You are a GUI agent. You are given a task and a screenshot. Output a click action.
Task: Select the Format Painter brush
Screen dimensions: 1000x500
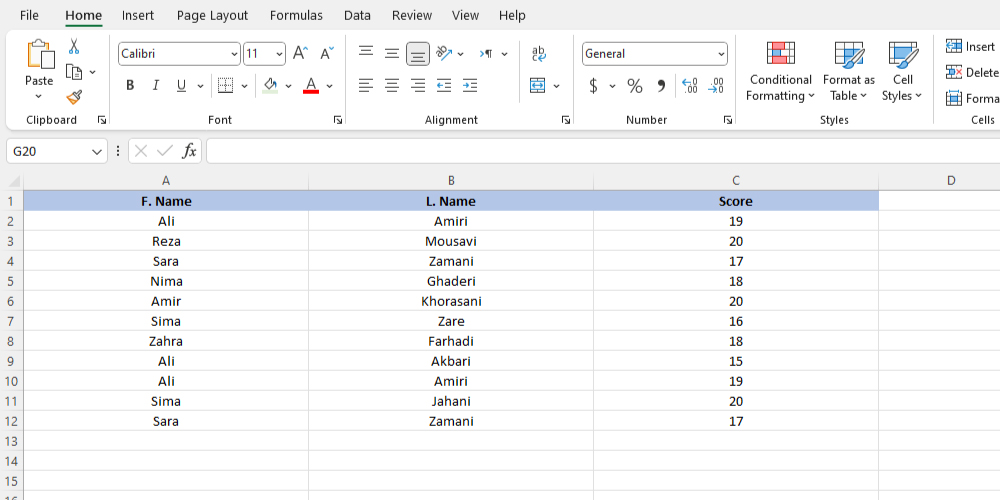point(74,97)
